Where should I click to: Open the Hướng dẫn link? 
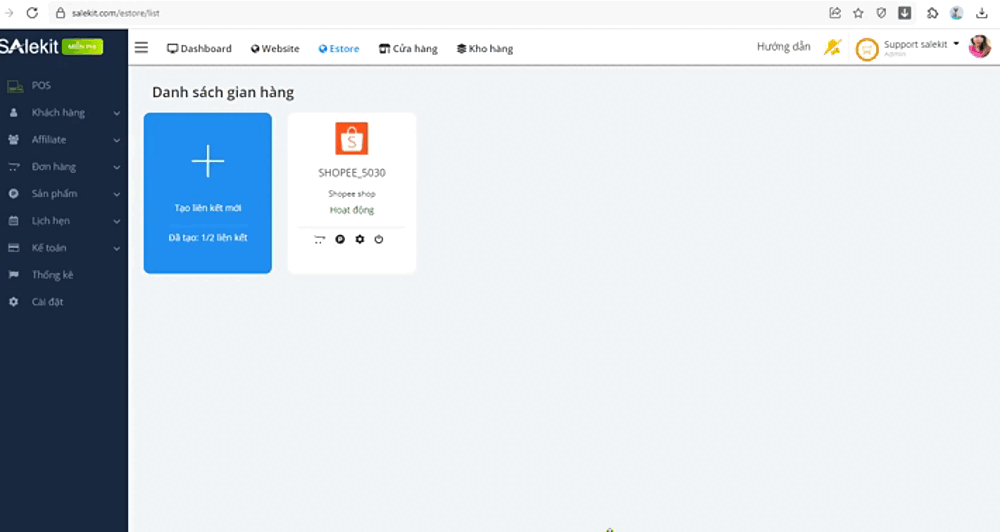(783, 47)
